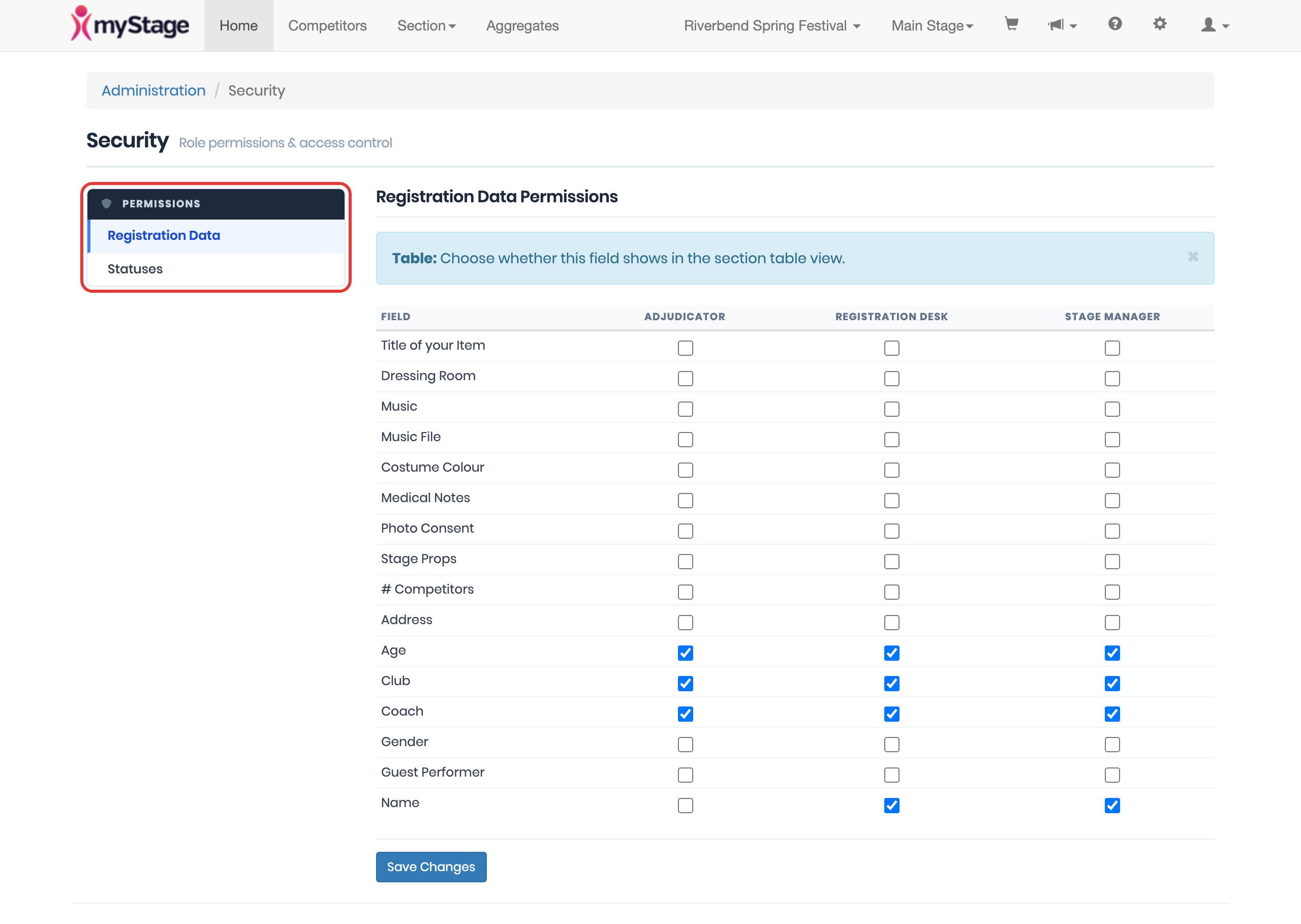Check Registration Desk for Dressing Room
1301x924 pixels.
891,378
